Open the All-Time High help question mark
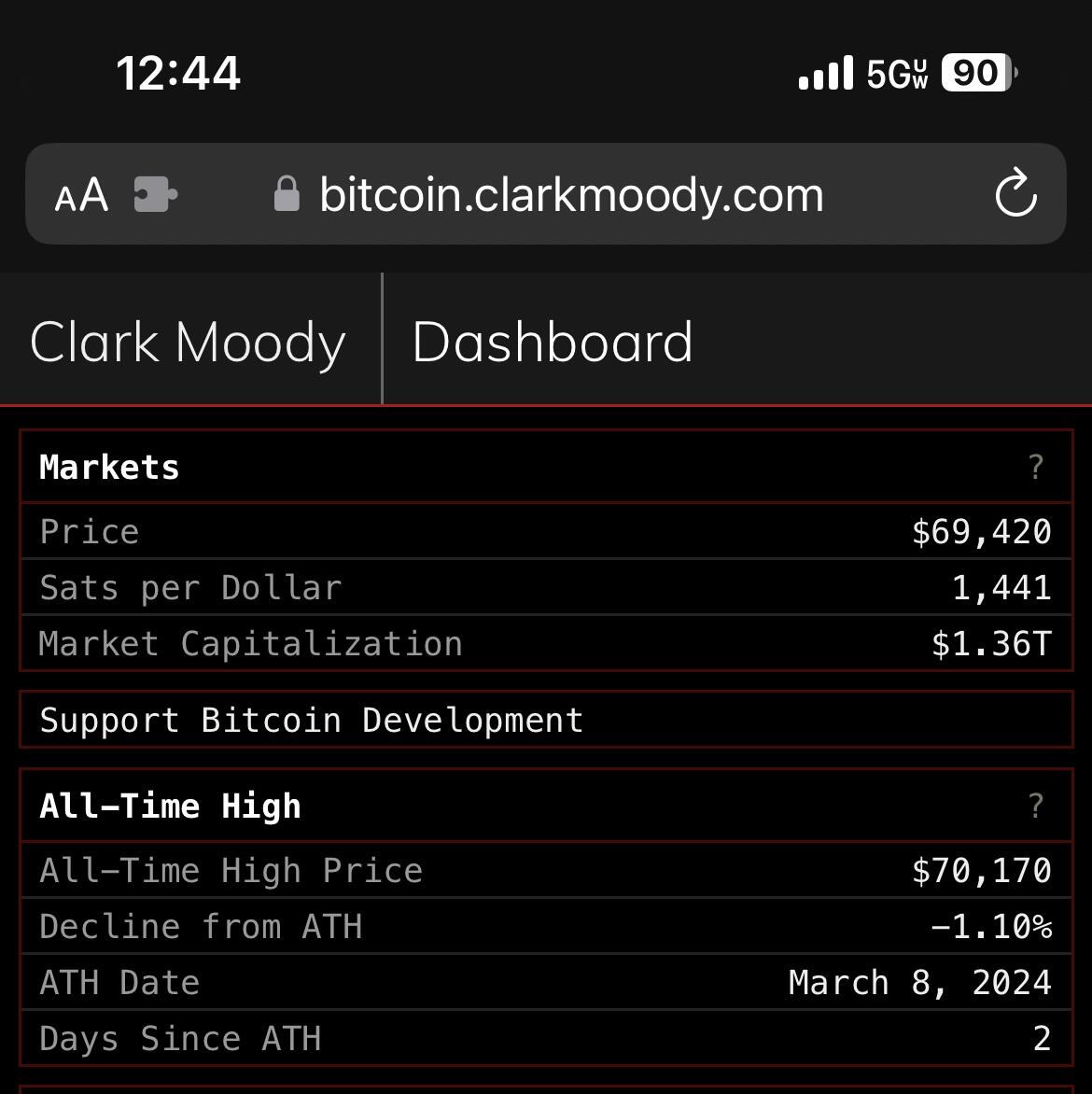This screenshot has width=1092, height=1094. pos(1036,806)
